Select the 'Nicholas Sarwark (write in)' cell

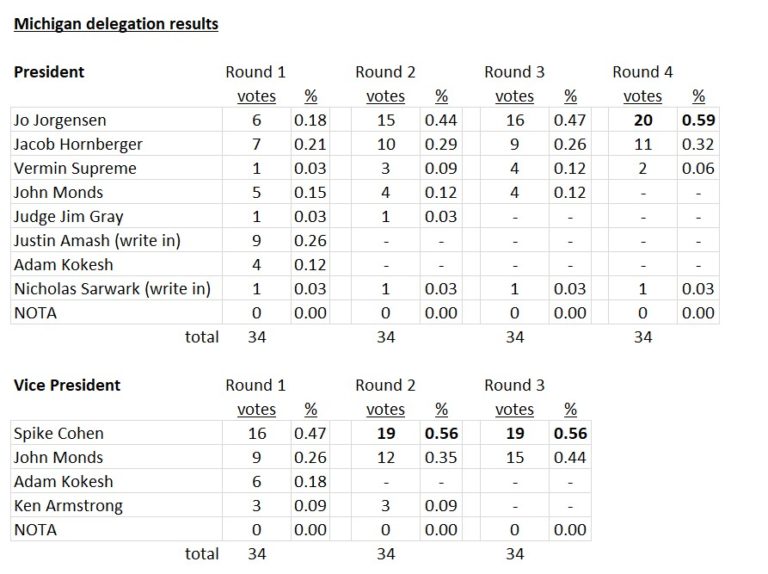[112, 289]
